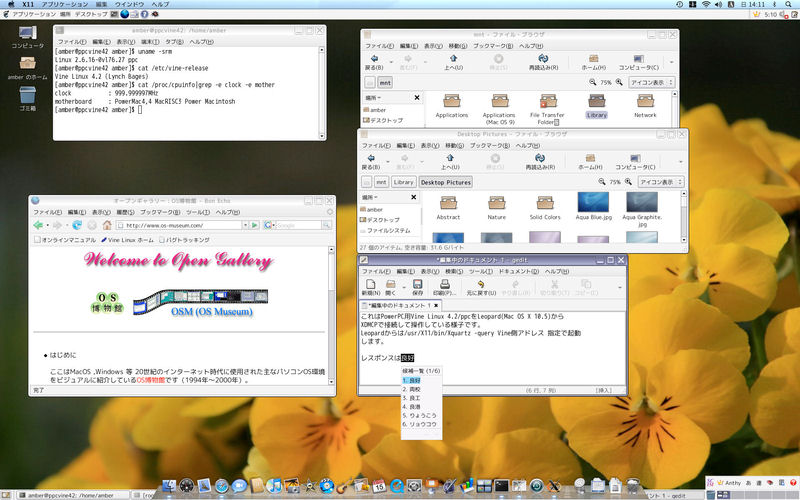This screenshot has width=800, height=500.
Task: Click Save icon in gedit toolbar
Action: click(417, 288)
